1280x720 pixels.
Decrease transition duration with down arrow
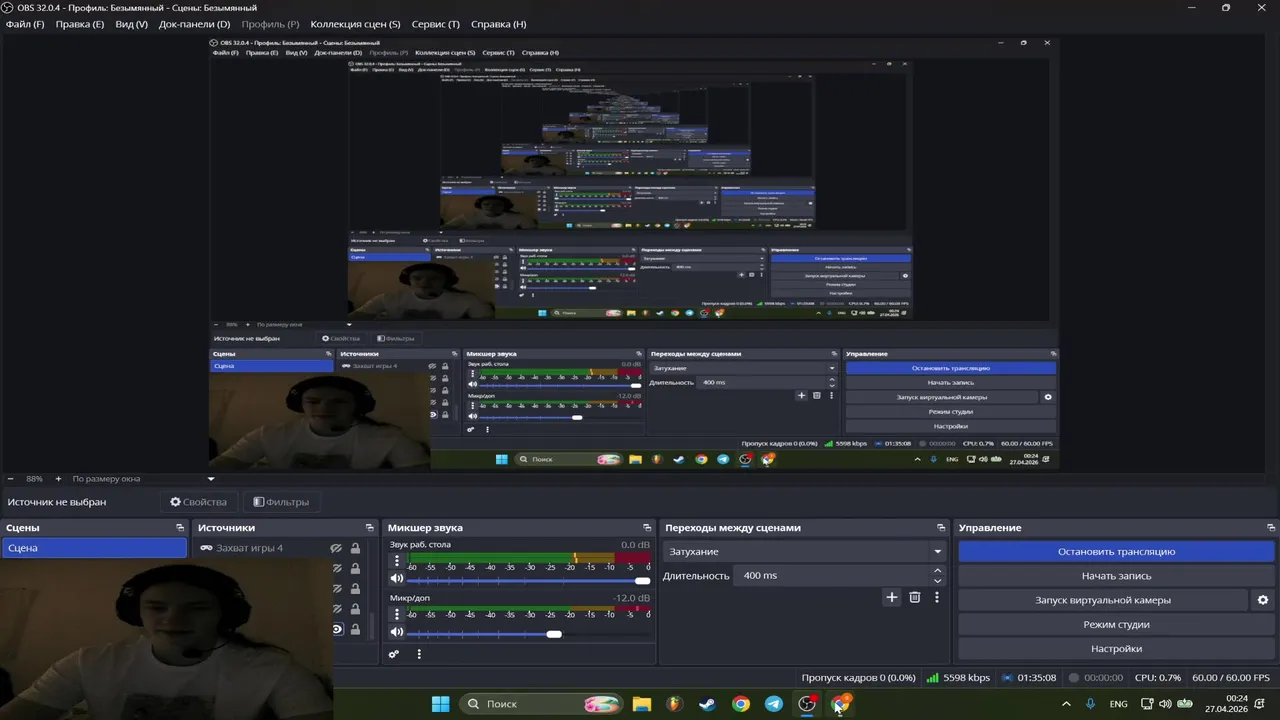click(x=937, y=581)
